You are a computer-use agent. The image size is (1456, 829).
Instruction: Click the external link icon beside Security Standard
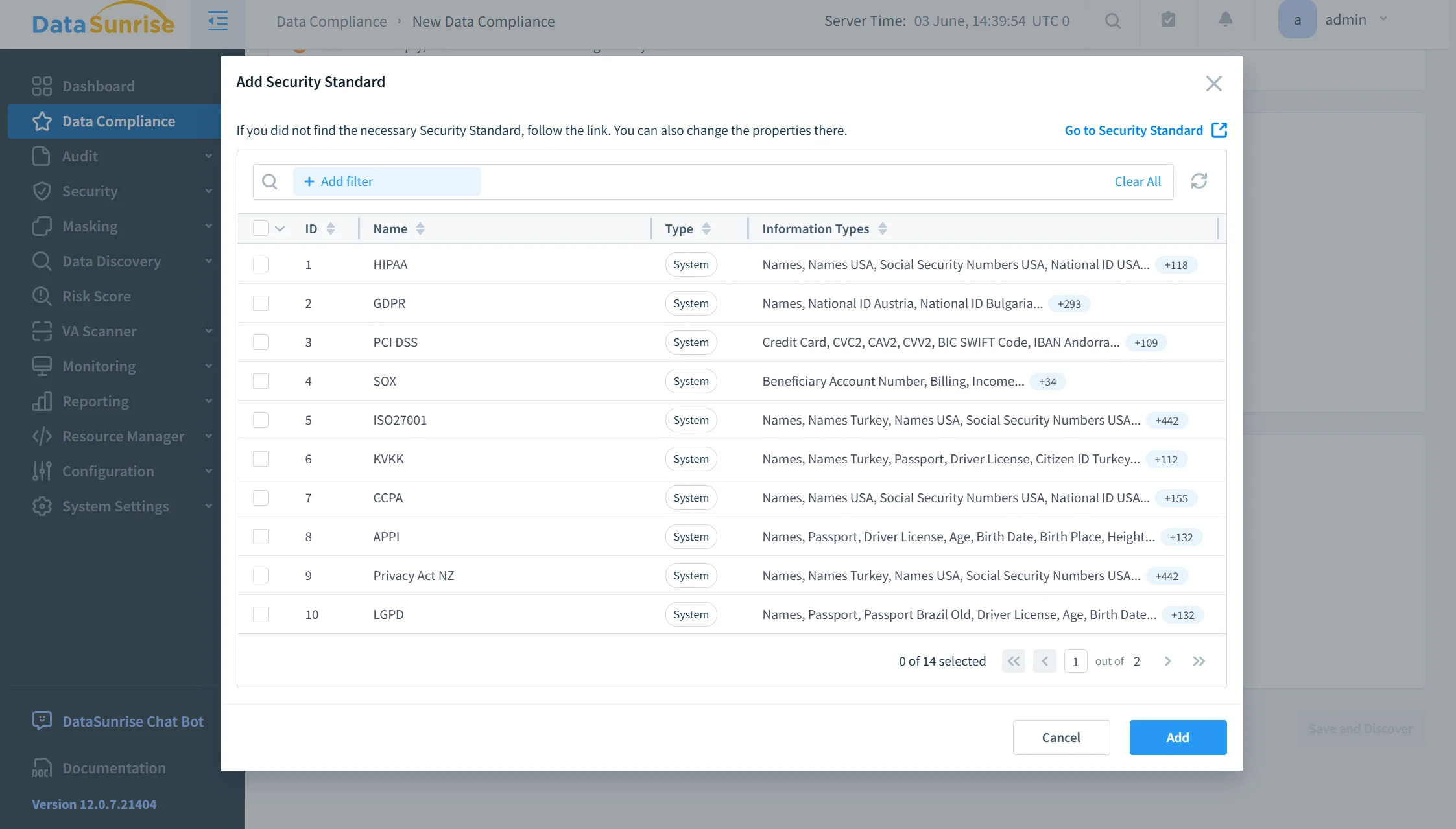point(1219,130)
